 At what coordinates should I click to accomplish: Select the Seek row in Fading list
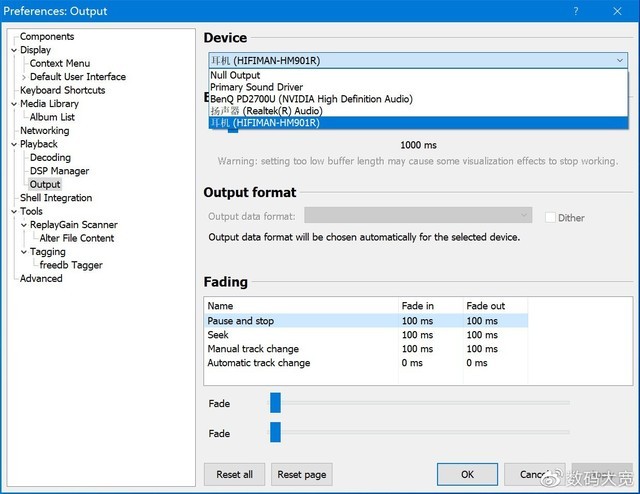coord(219,335)
